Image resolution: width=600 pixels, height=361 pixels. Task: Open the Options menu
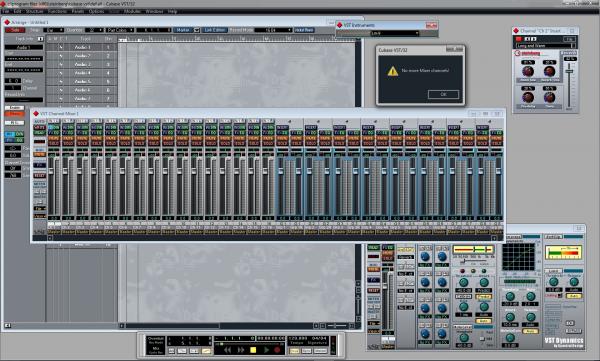96,11
